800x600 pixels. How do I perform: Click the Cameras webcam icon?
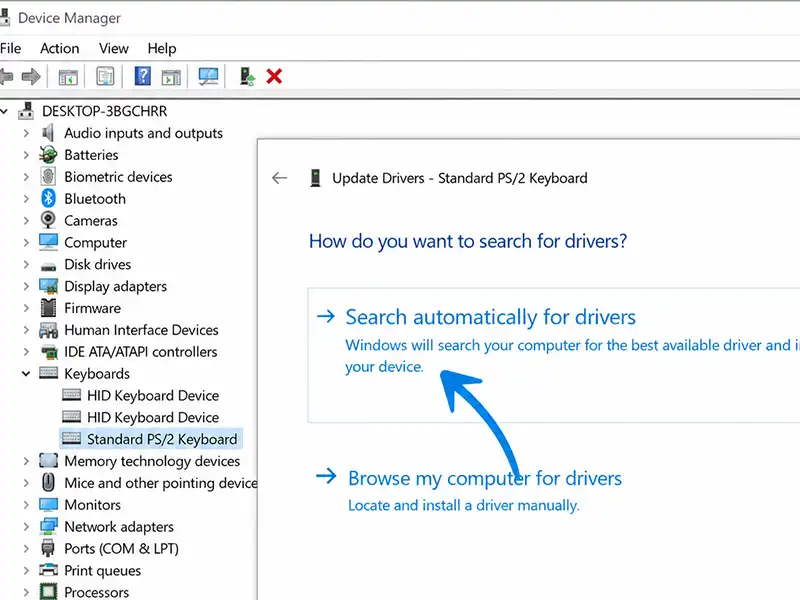(48, 220)
